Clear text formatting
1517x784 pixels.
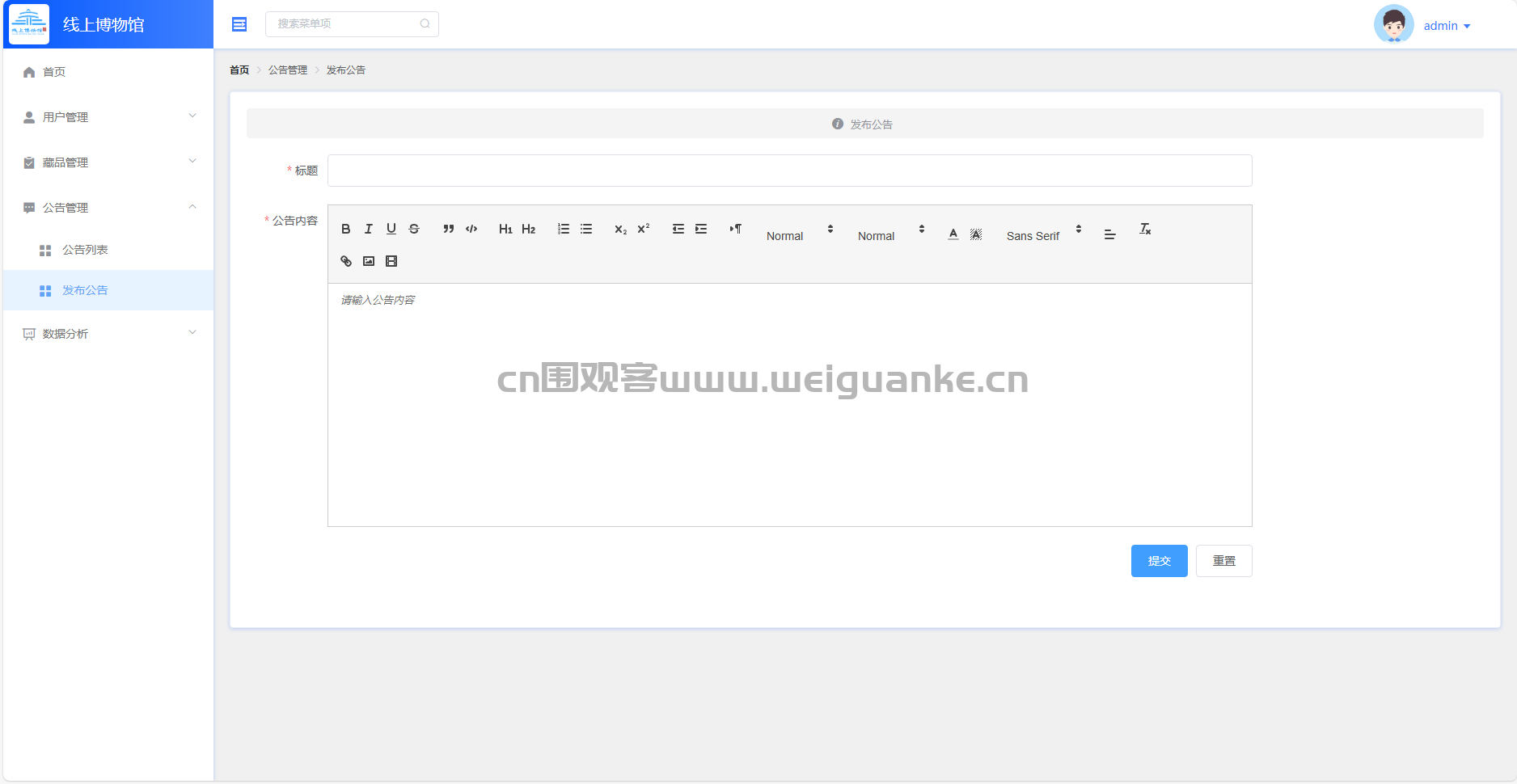[x=1145, y=229]
